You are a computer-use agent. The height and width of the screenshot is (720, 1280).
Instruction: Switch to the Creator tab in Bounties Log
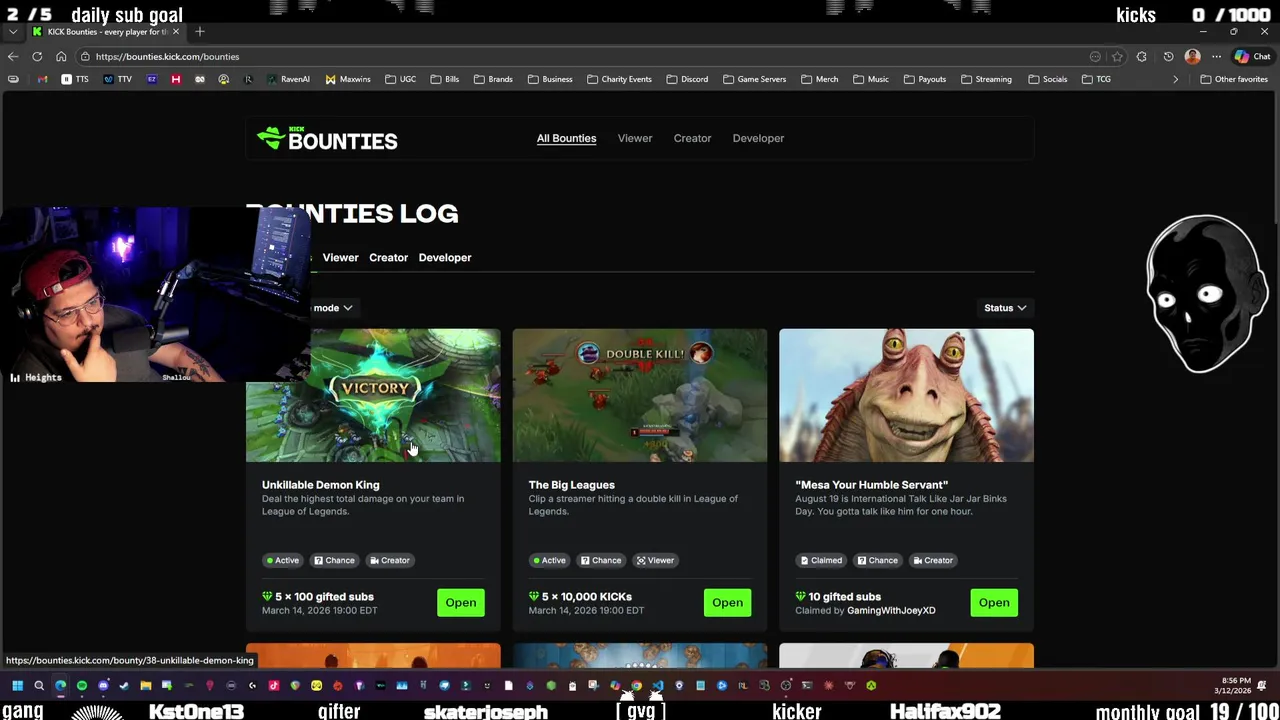pos(388,257)
